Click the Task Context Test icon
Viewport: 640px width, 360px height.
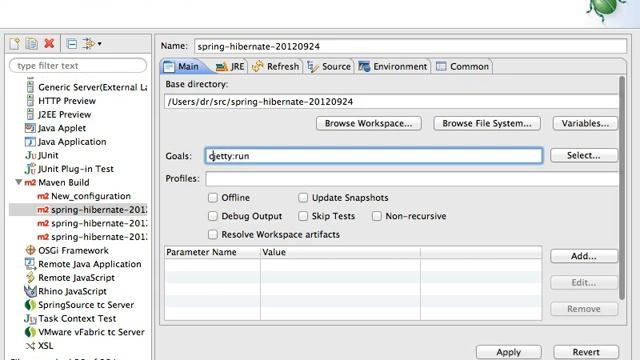(30, 318)
